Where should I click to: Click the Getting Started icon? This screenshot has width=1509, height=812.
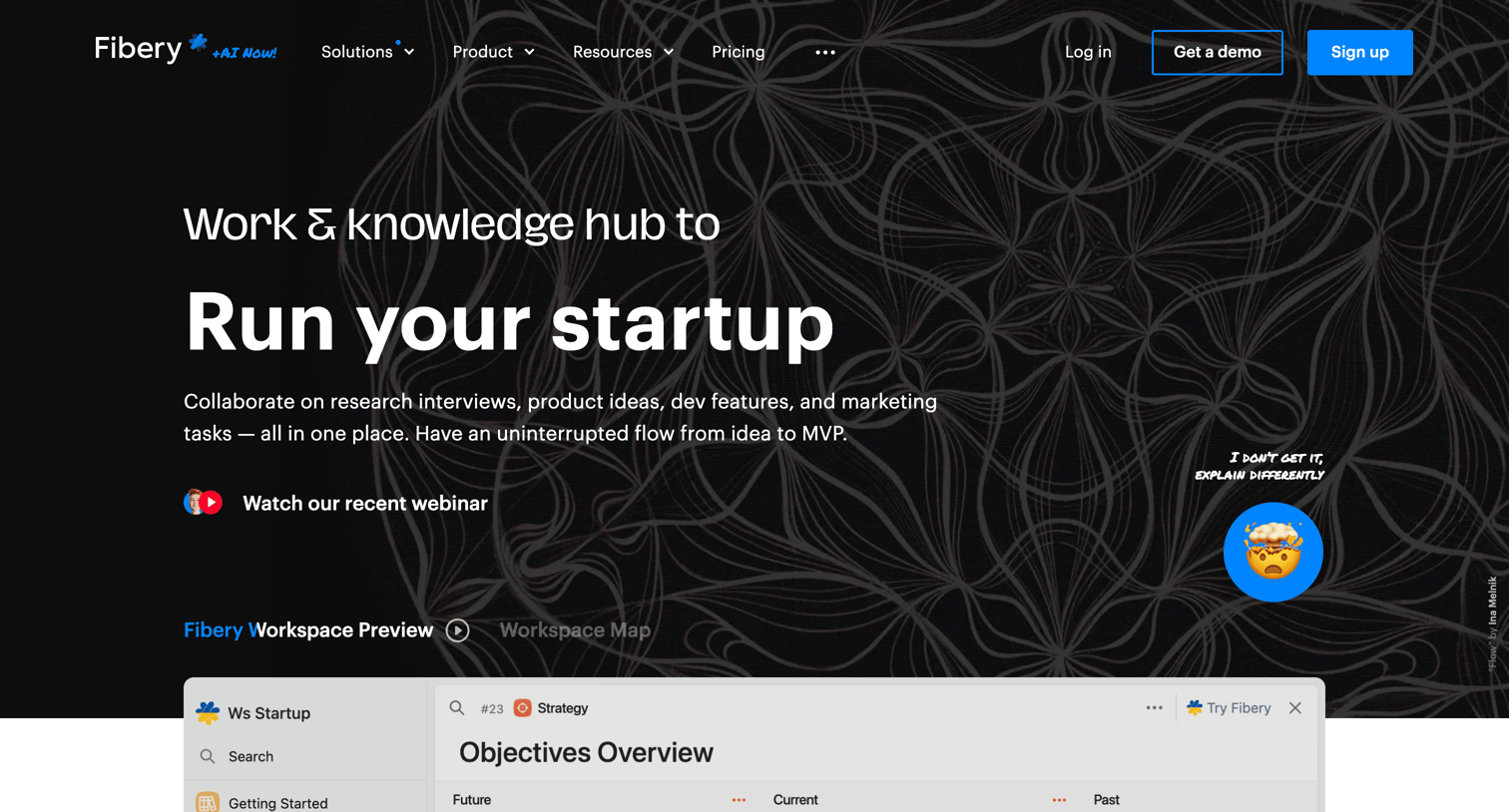tap(208, 802)
